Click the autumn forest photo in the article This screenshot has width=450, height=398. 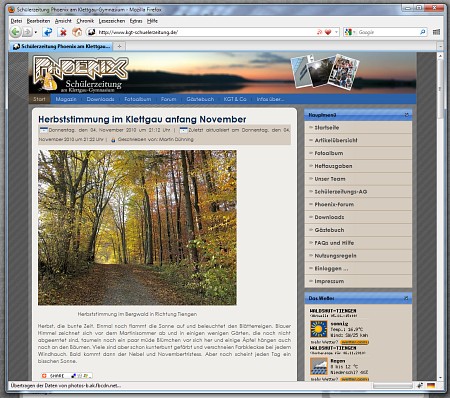[137, 228]
